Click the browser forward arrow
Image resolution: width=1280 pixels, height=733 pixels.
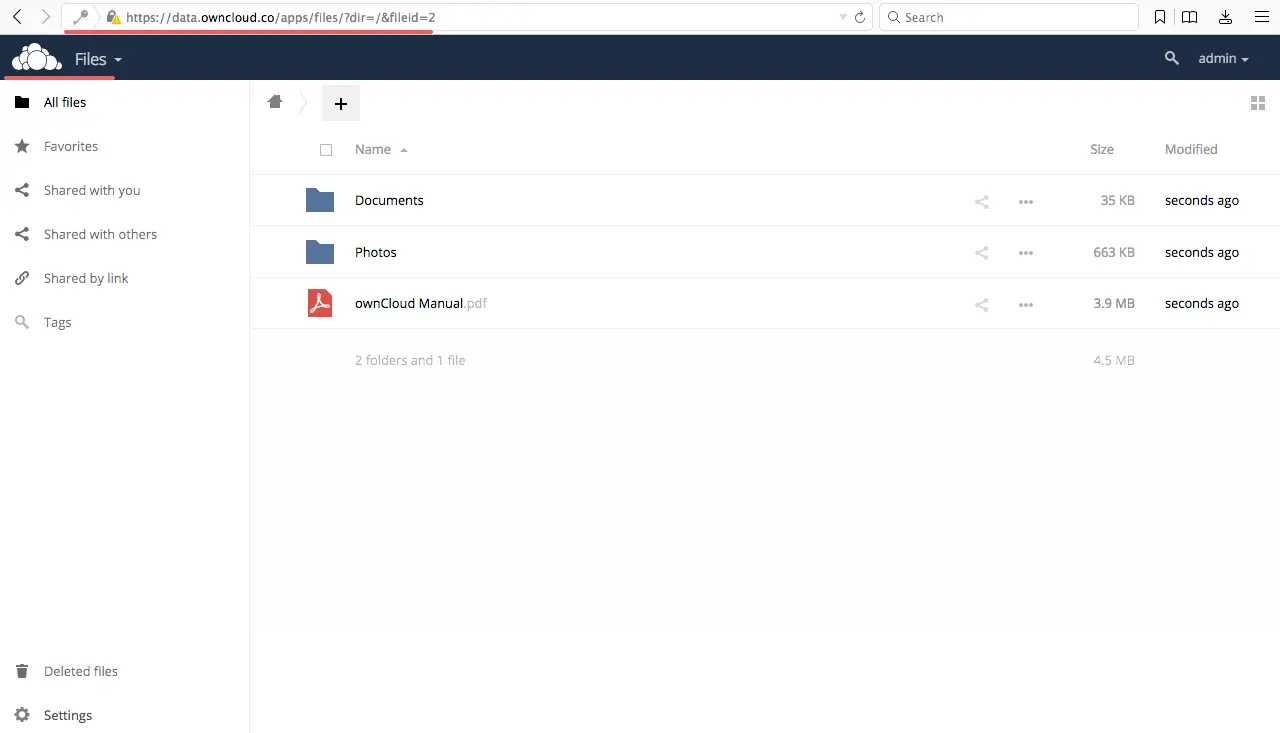tap(45, 17)
